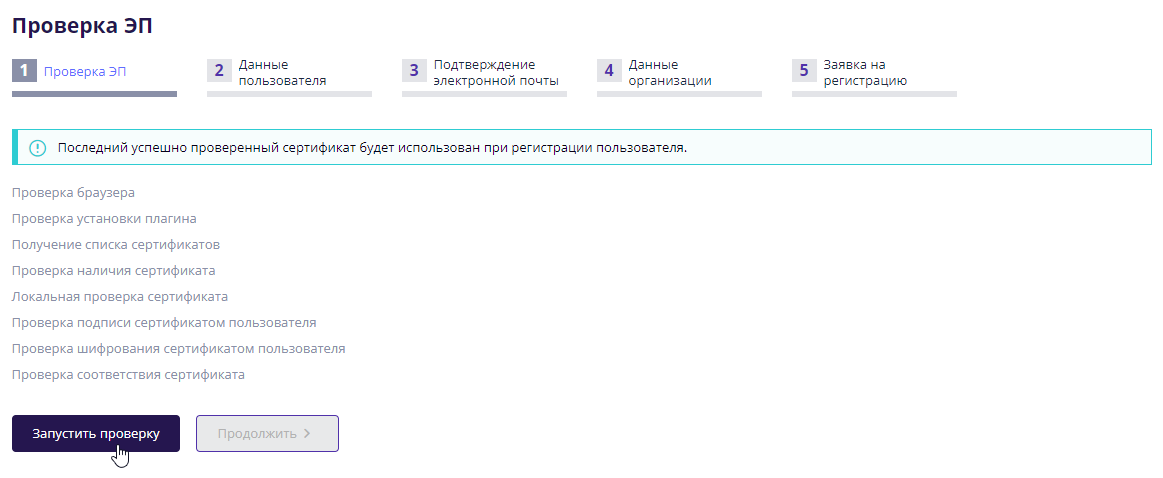Screen dimensions: 1163x478
Task: Click the chevron arrow inside the Продолжить button
Action: (307, 434)
